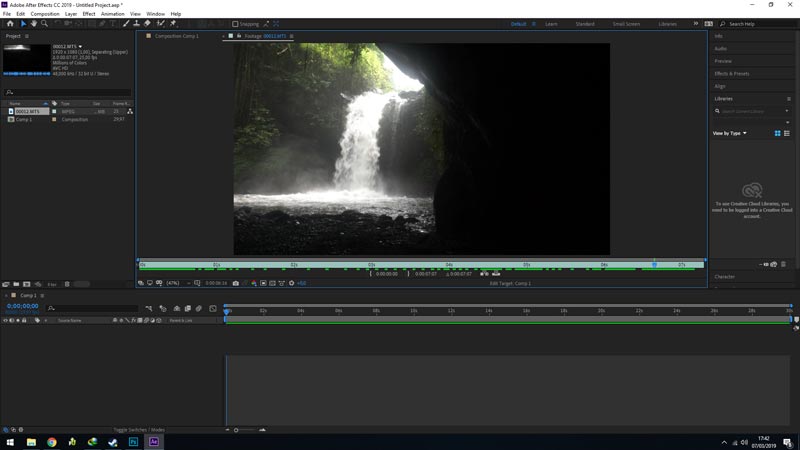Select the 00012.MTS footage item
800x450 pixels.
pos(27,111)
